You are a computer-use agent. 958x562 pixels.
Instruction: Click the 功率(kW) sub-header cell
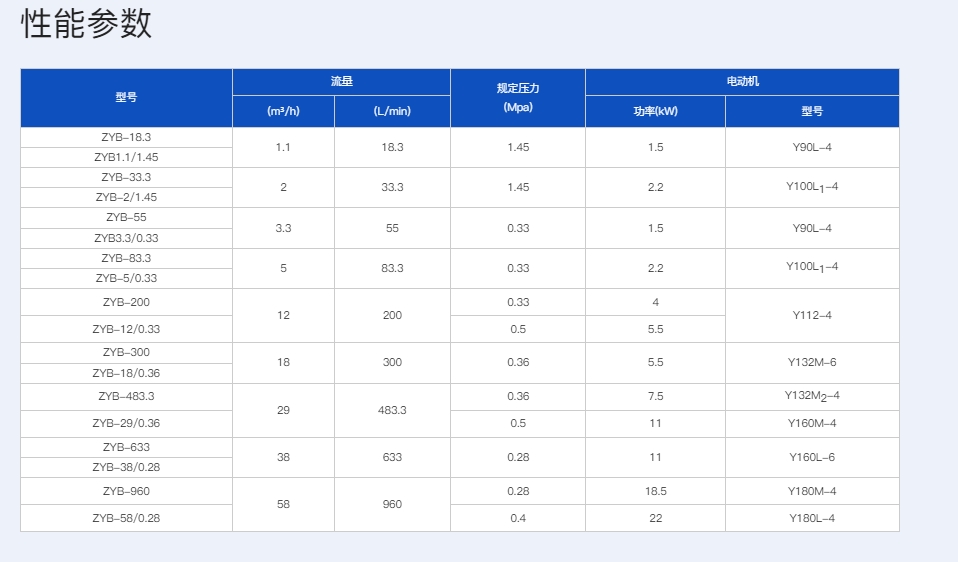[656, 111]
